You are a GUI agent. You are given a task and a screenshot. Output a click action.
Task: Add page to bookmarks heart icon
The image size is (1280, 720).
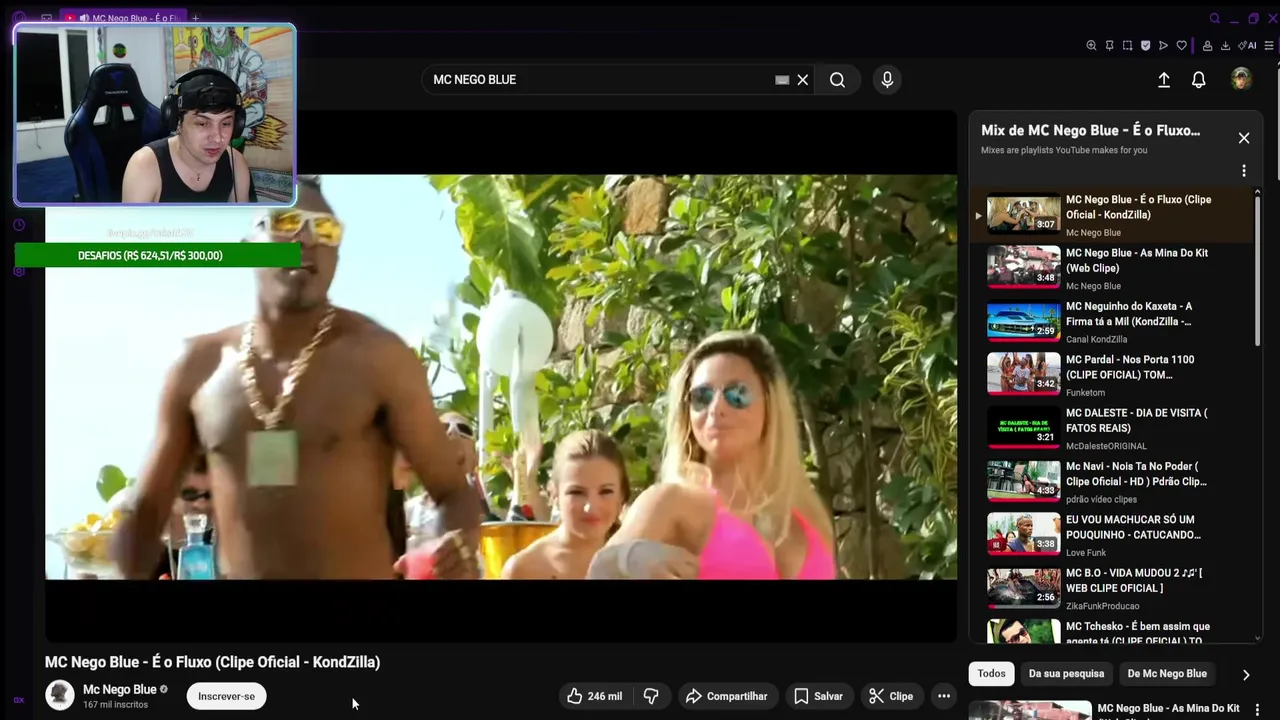(1181, 45)
